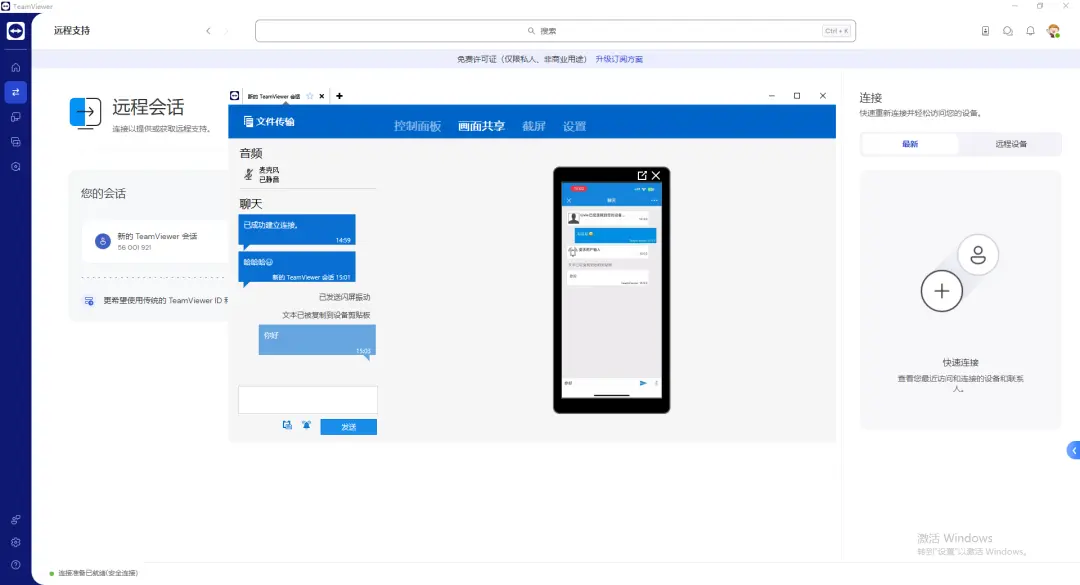The image size is (1080, 585).
Task: Select the 文件传输 file transfer icon
Action: point(247,121)
